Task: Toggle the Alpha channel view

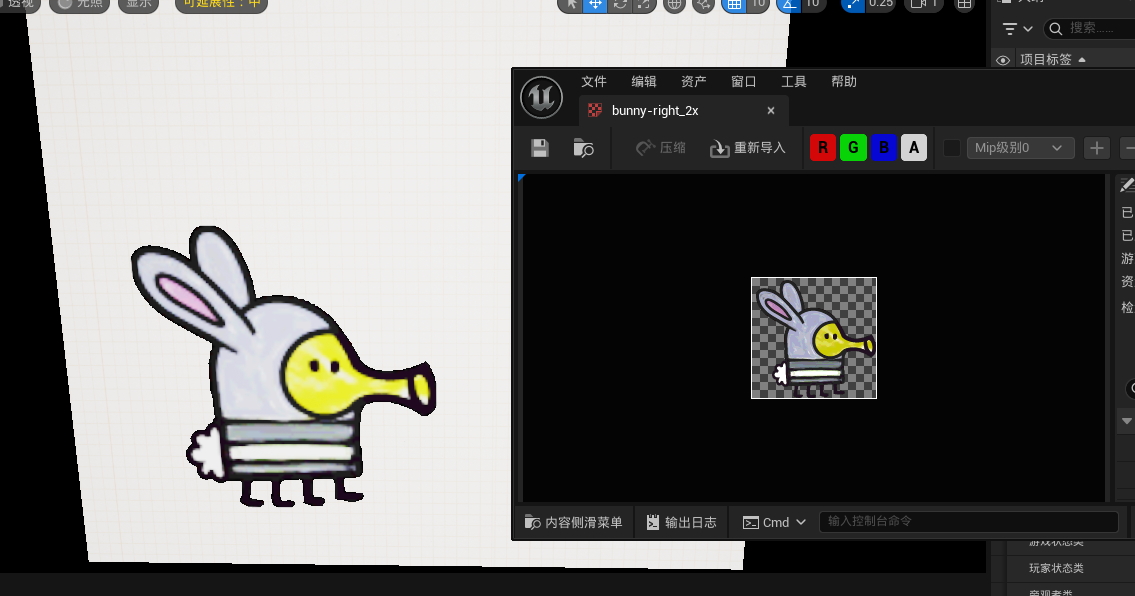Action: click(913, 148)
